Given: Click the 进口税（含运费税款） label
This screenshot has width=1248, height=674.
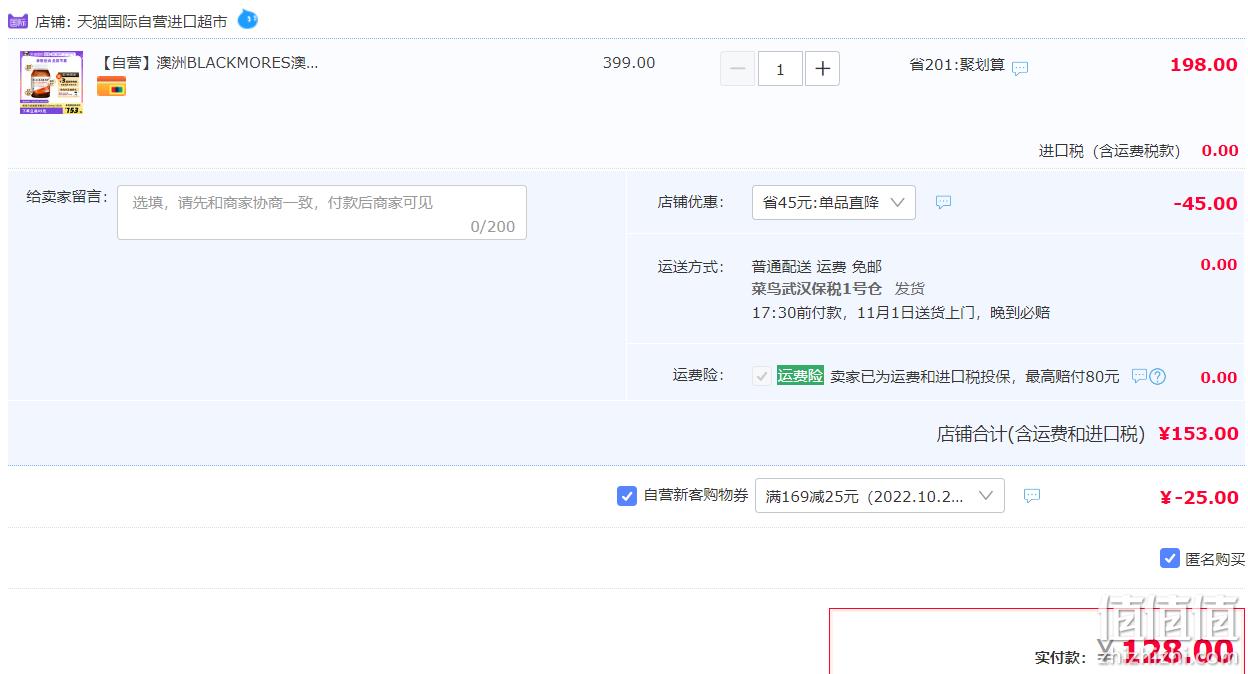Looking at the screenshot, I should [x=1109, y=151].
